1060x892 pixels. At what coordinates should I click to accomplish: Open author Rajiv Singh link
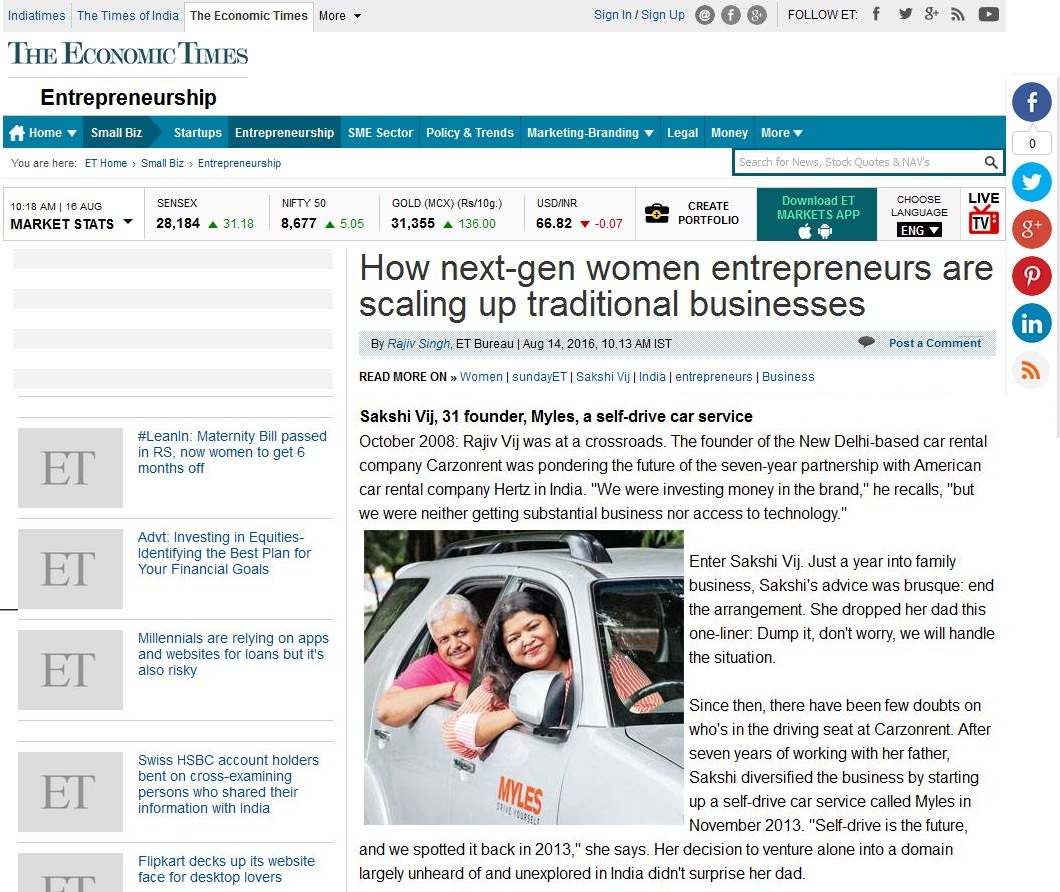[x=418, y=344]
